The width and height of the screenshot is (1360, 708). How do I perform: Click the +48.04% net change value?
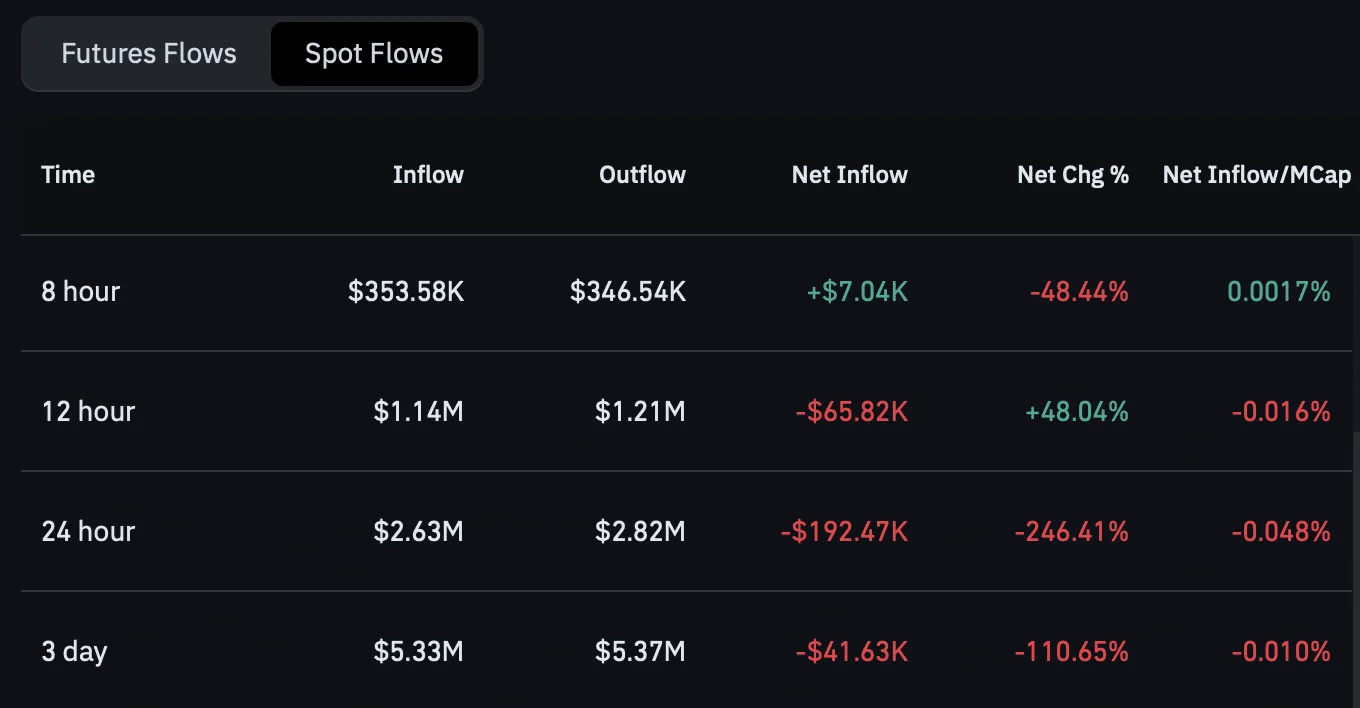click(x=1078, y=411)
